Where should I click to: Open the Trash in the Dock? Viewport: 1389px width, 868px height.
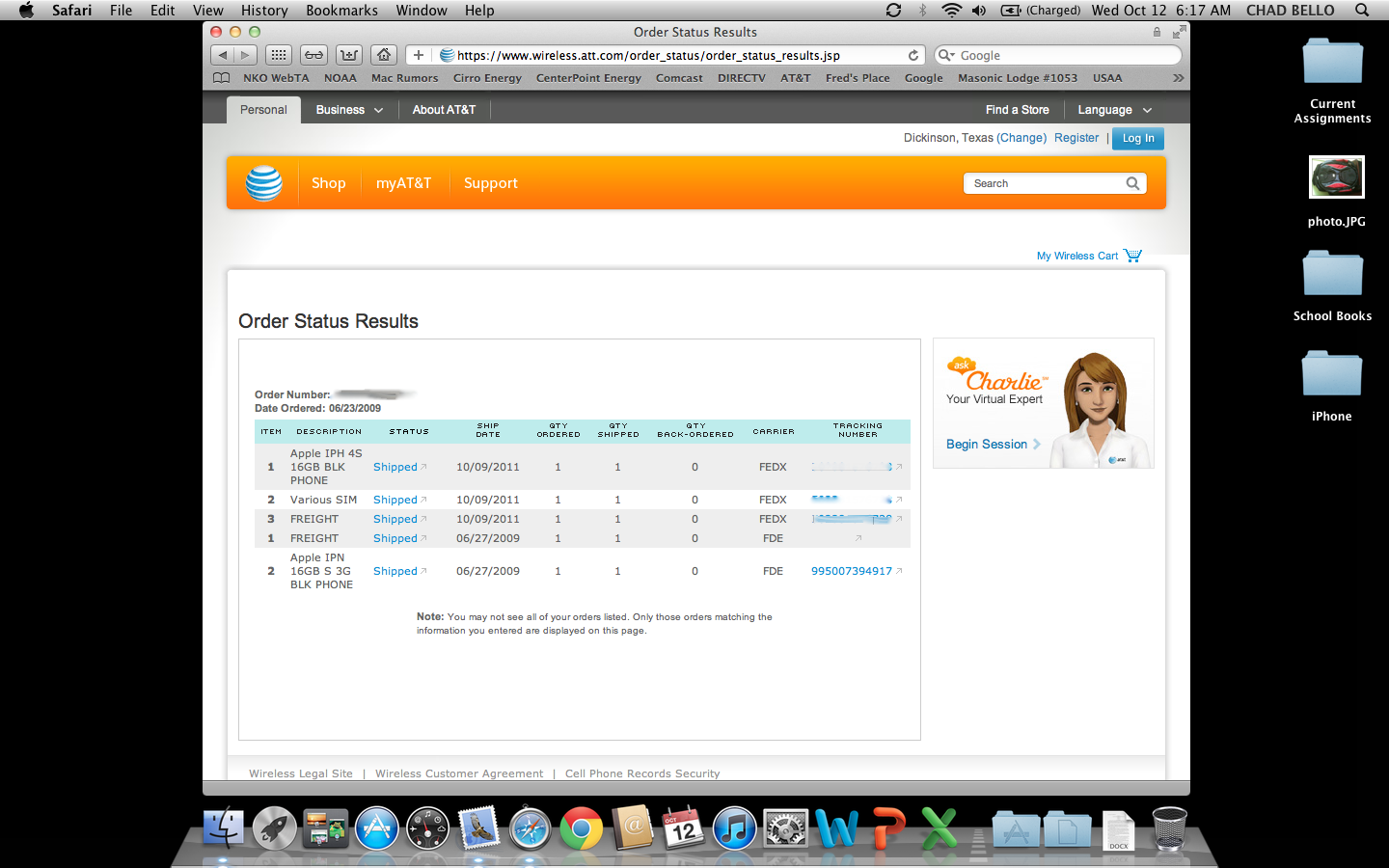[1169, 828]
